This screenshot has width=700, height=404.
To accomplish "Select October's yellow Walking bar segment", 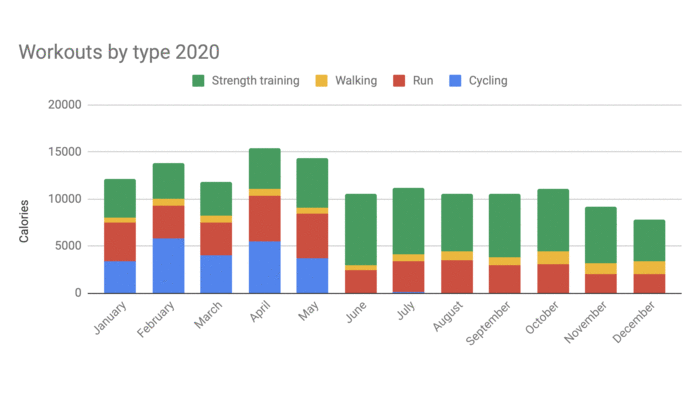I will (x=553, y=258).
